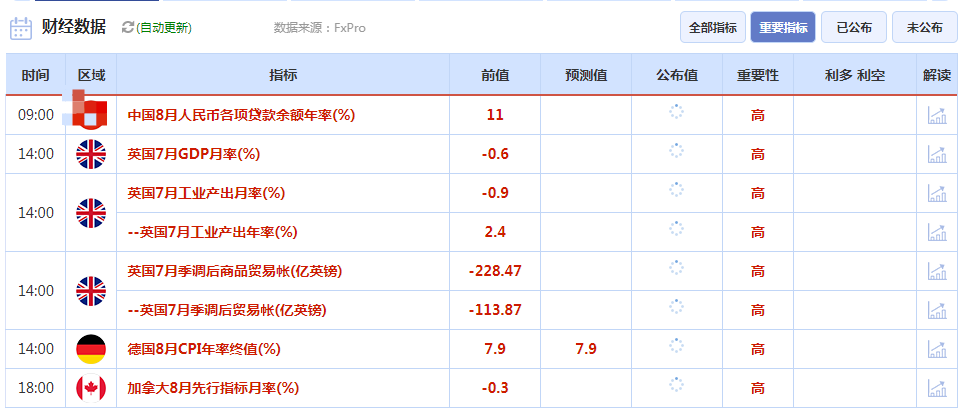
Task: Open chart analysis for UK July GDP row
Action: pyautogui.click(x=937, y=154)
